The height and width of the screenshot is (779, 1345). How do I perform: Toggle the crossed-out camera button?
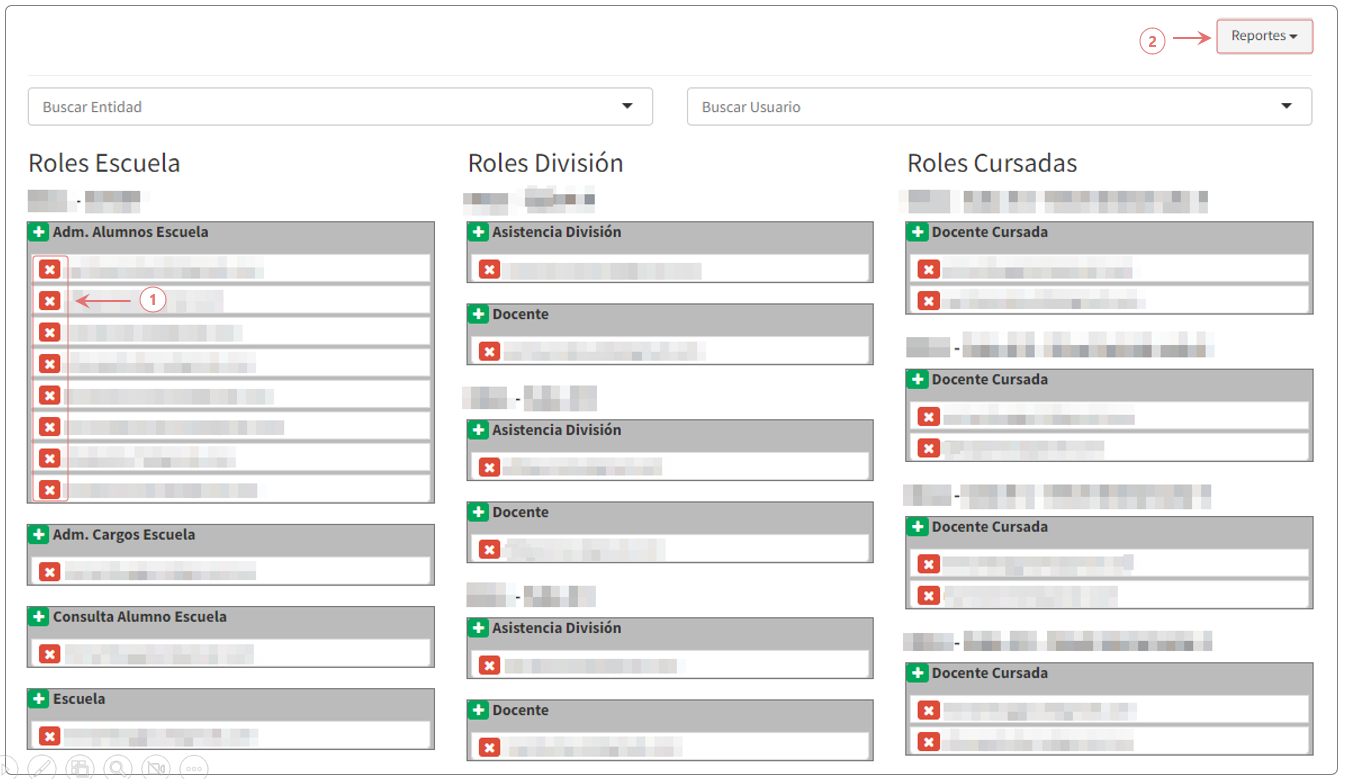tap(156, 768)
